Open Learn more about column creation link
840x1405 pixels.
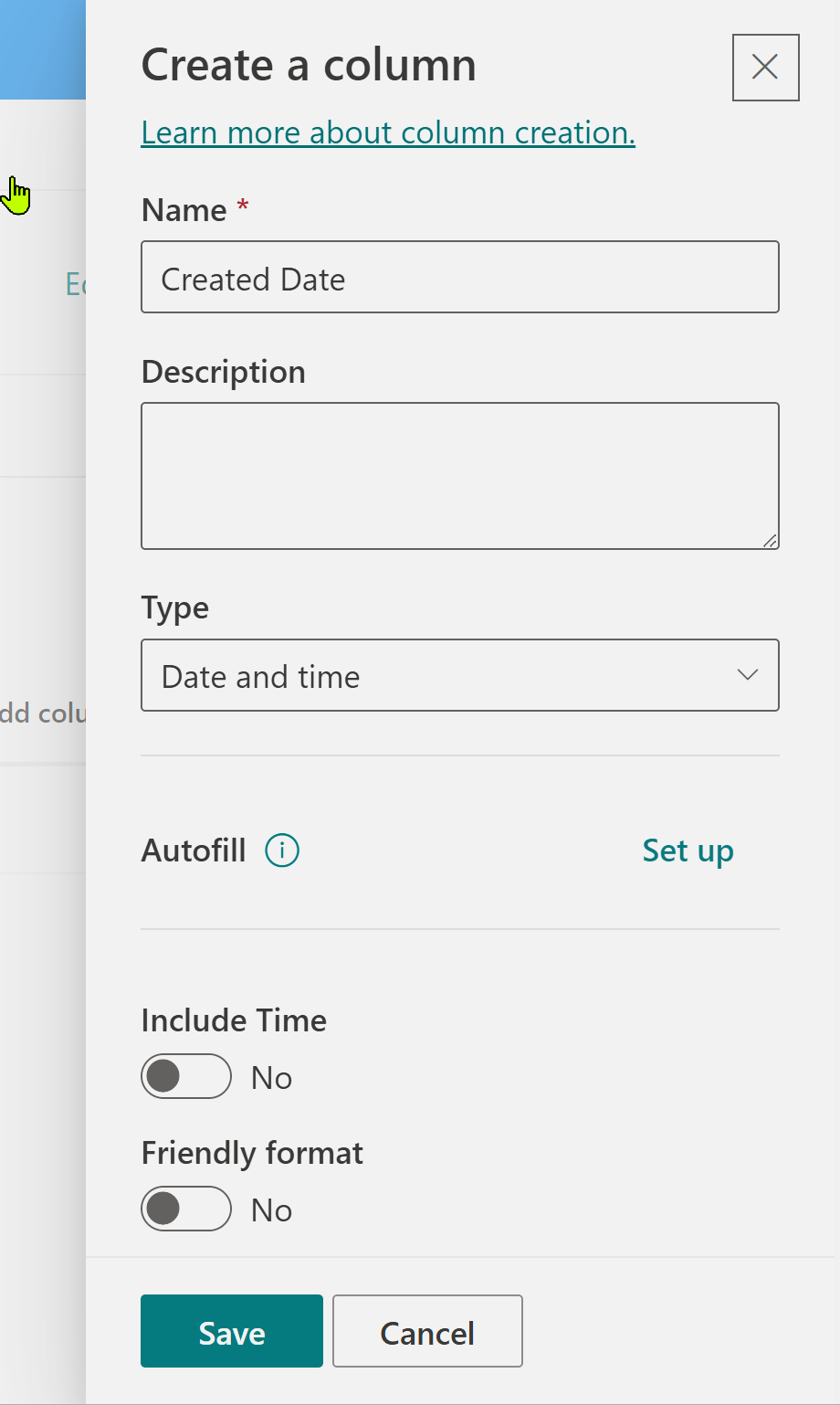pyautogui.click(x=388, y=132)
